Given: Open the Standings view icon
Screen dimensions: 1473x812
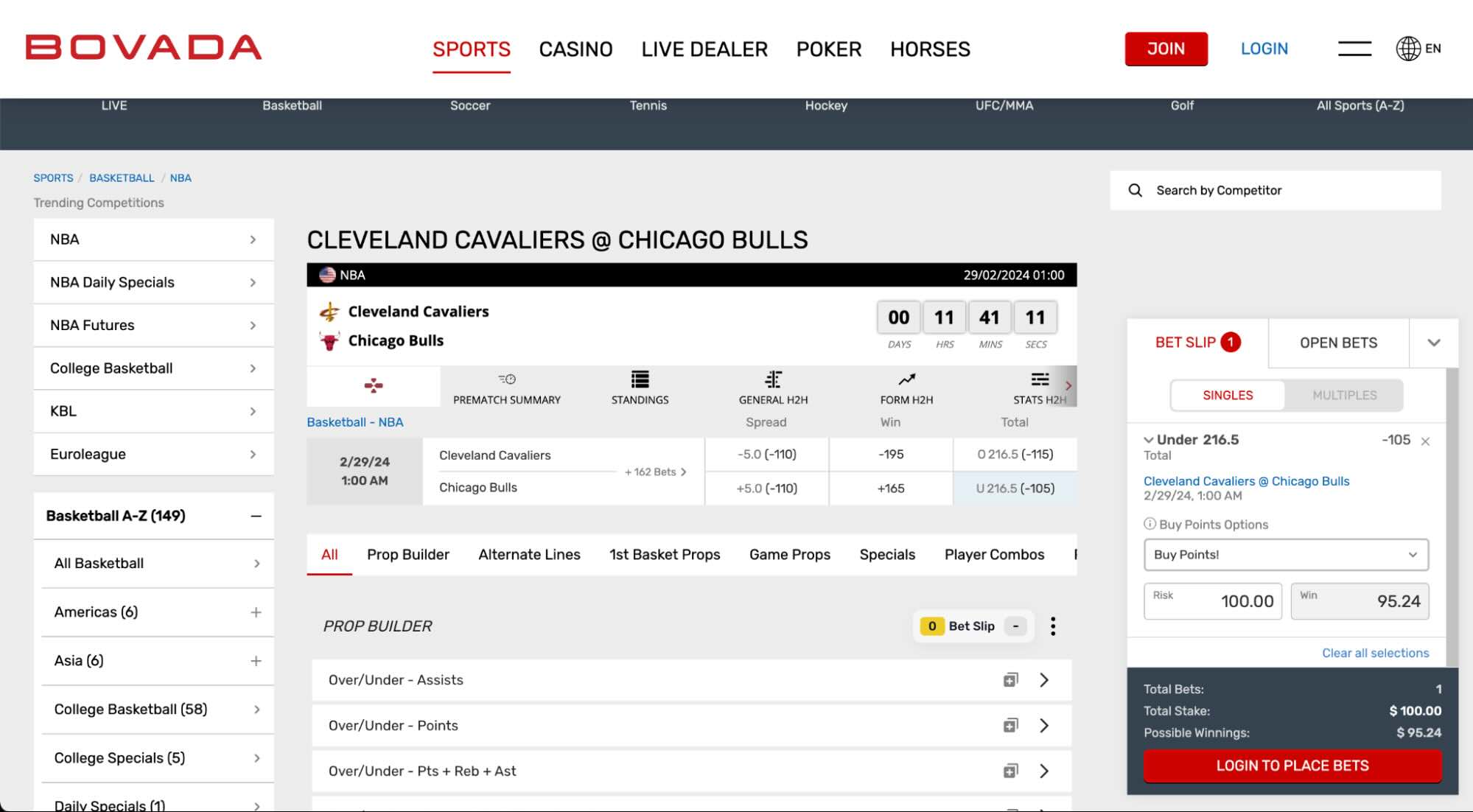Looking at the screenshot, I should (x=639, y=380).
